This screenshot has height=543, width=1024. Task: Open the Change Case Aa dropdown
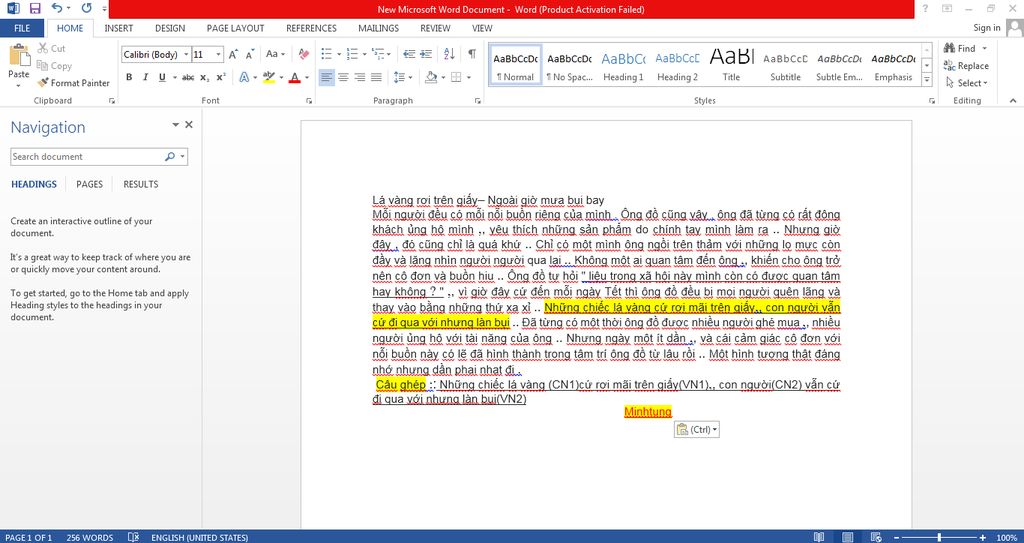(276, 54)
